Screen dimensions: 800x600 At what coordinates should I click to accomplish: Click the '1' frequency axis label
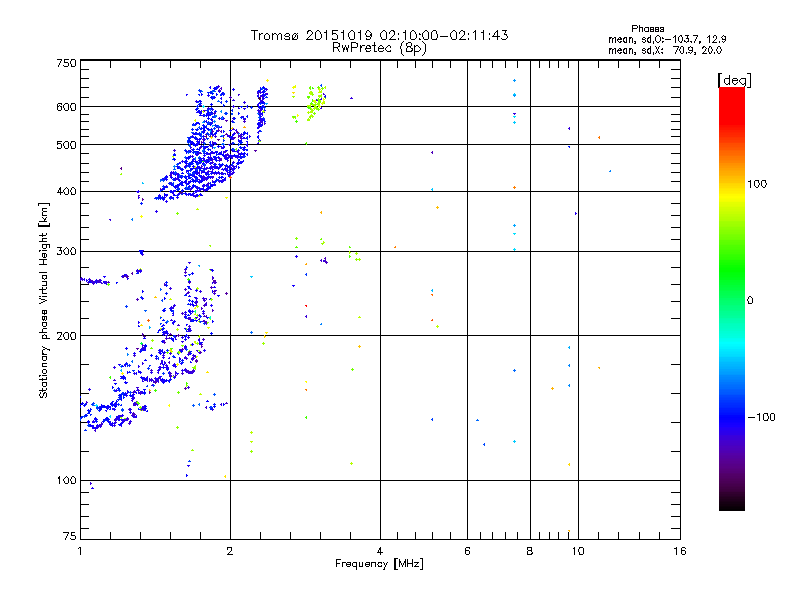point(80,551)
